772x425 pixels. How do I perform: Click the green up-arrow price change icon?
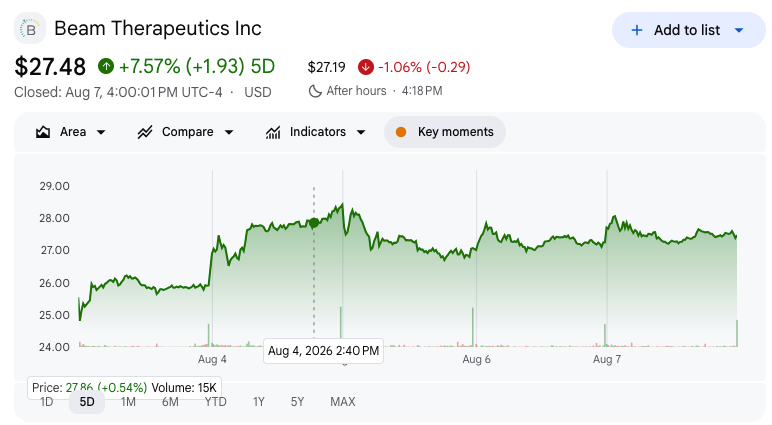106,66
